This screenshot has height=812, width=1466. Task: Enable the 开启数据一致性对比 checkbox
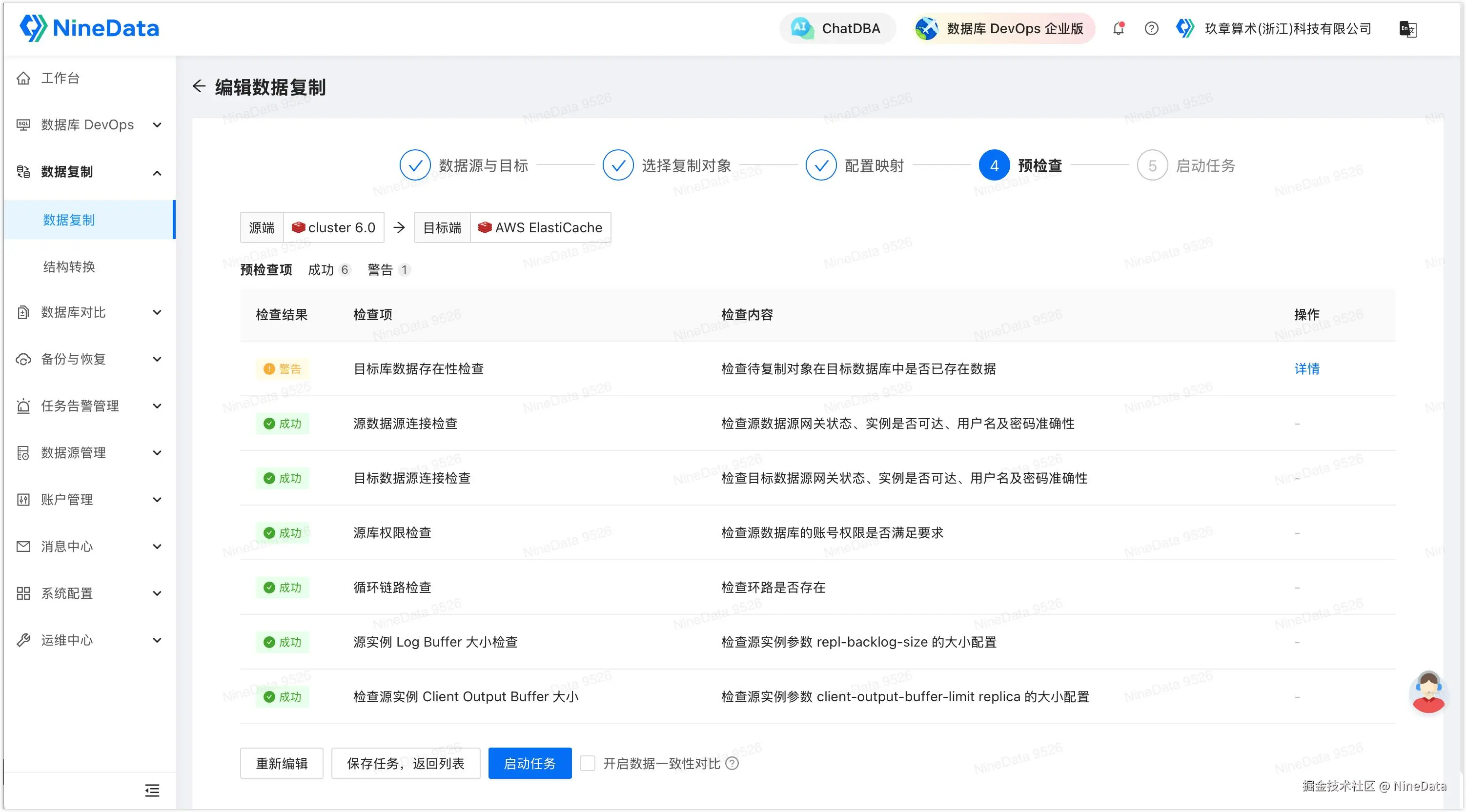point(587,763)
